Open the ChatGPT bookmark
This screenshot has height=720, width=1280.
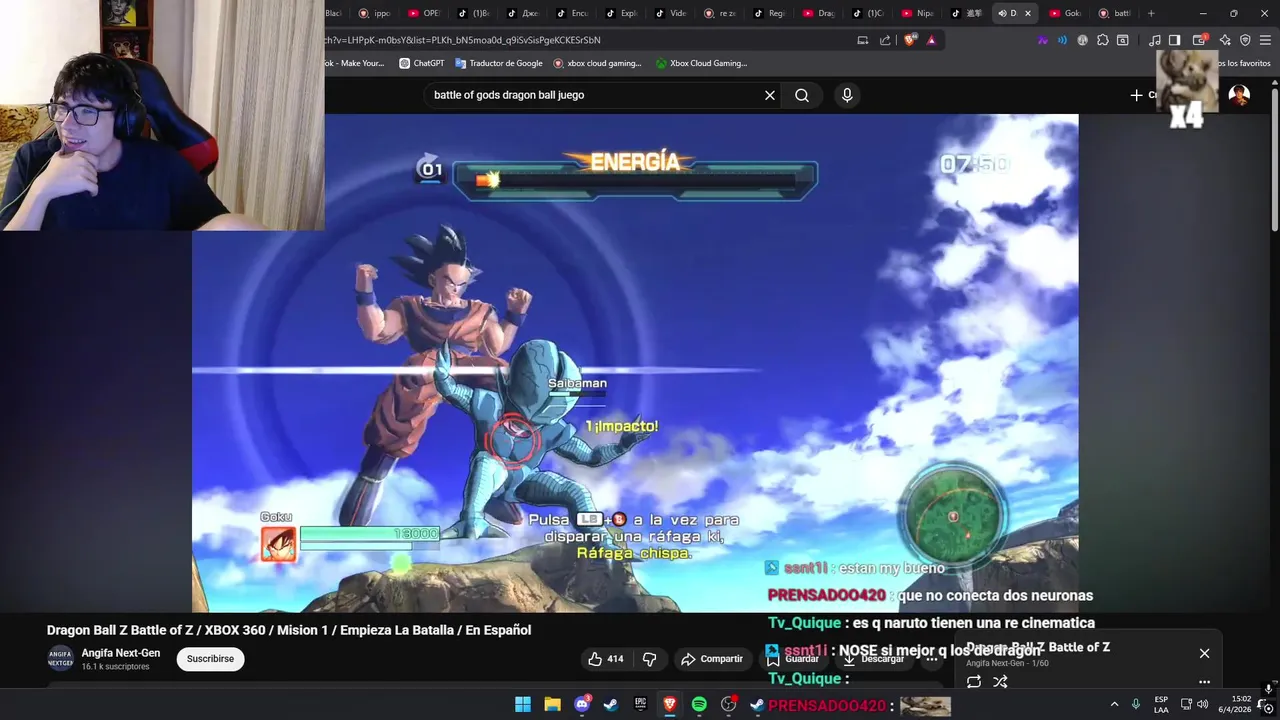click(421, 63)
